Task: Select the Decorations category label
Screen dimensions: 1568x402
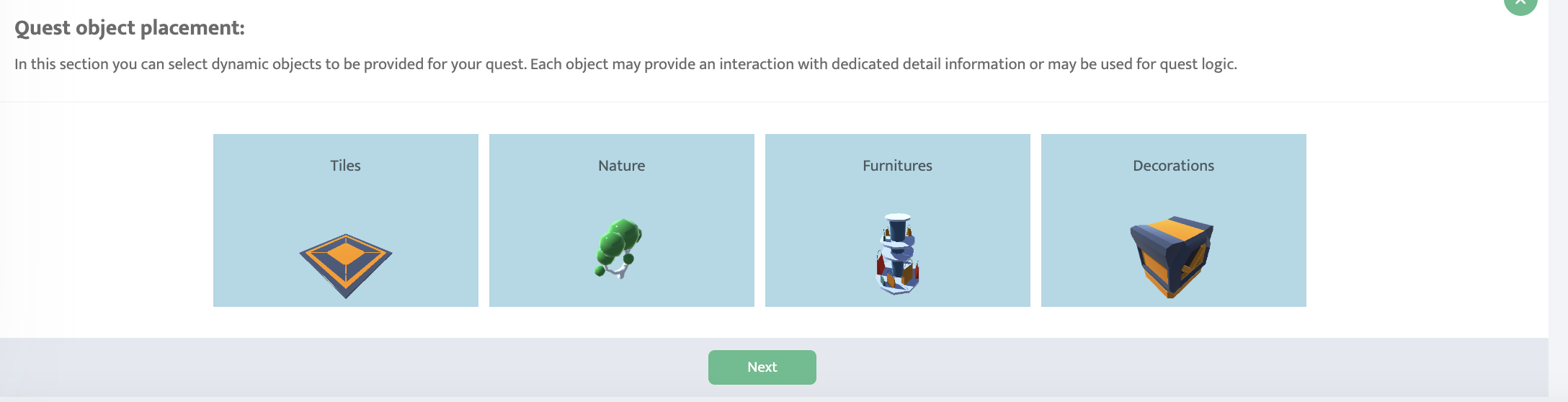Action: [1173, 166]
